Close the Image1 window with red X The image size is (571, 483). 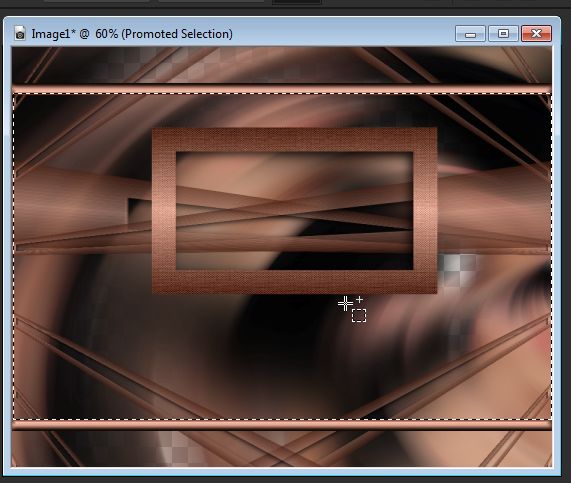[536, 34]
